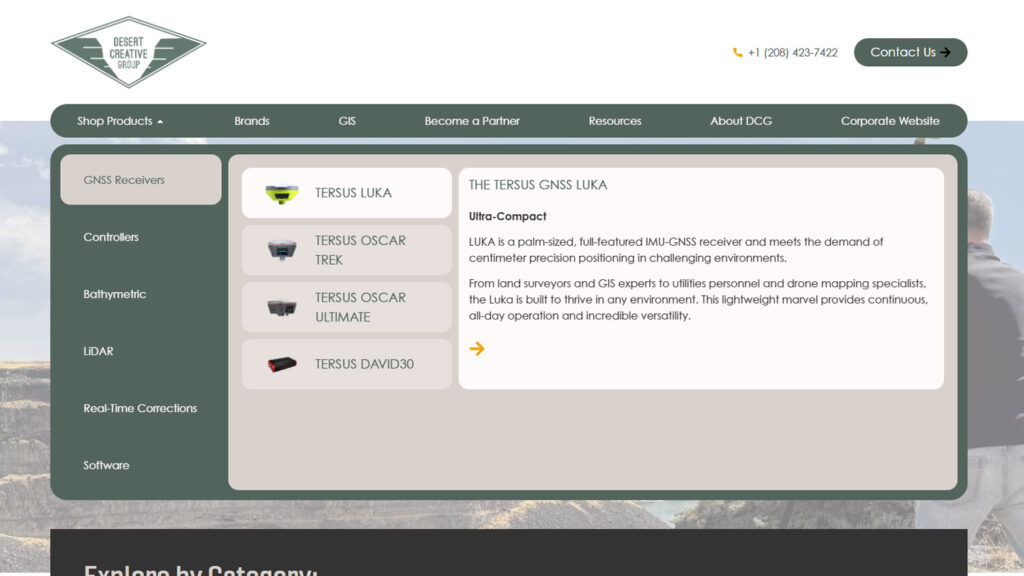Click the Oscar Trek receiver thumbnail
The image size is (1024, 576).
281,249
